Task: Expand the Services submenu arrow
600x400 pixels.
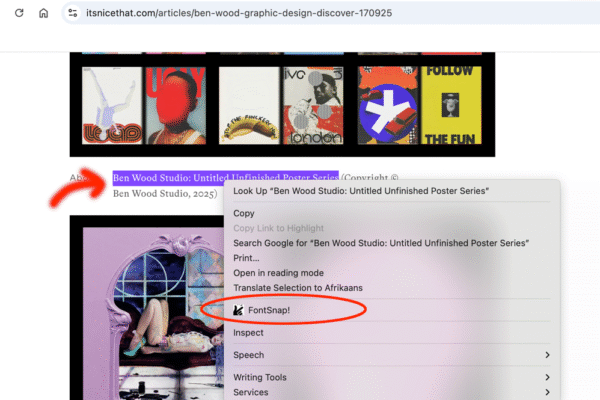Action: pyautogui.click(x=547, y=392)
